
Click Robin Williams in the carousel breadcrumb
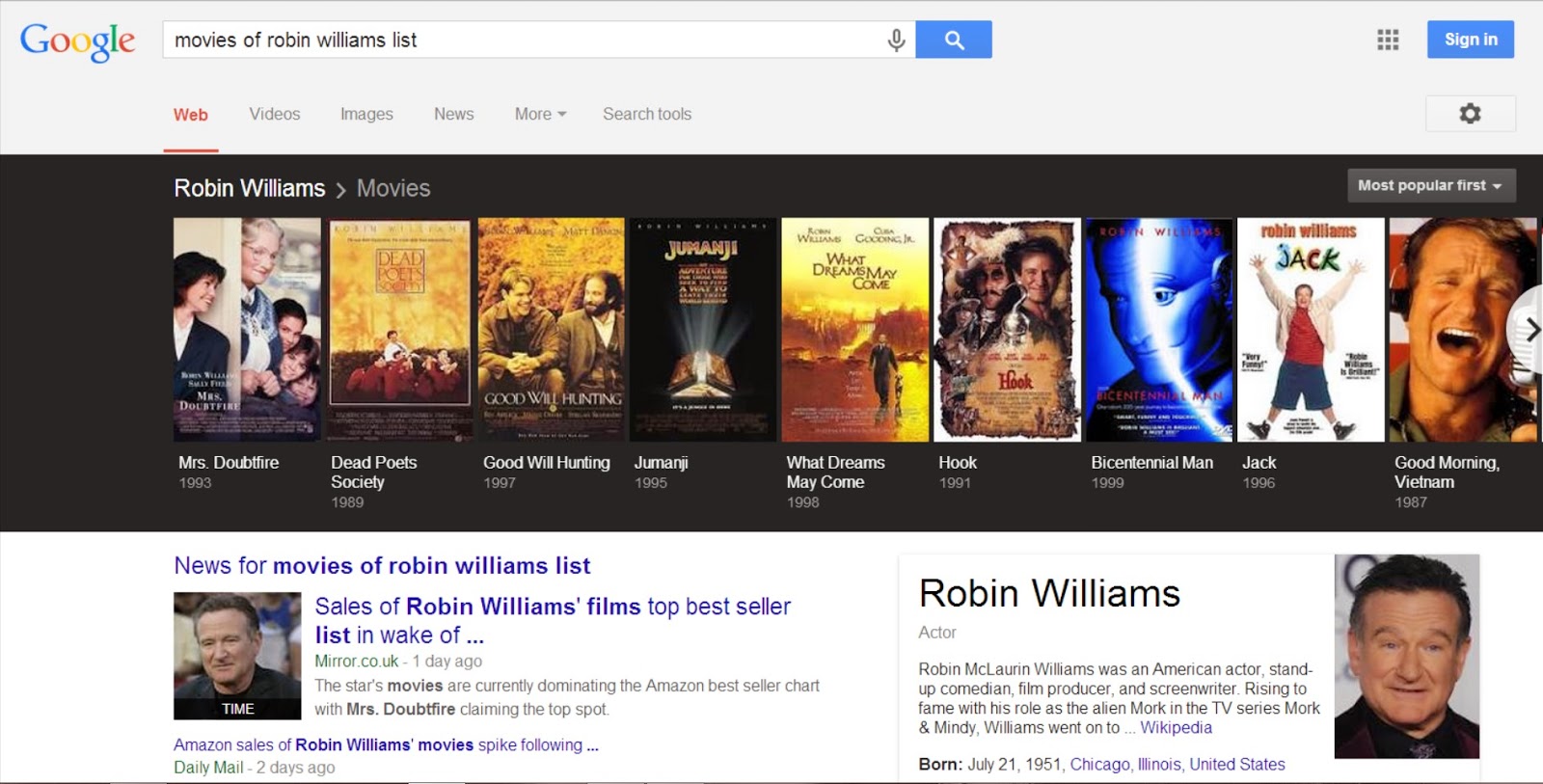[x=249, y=188]
